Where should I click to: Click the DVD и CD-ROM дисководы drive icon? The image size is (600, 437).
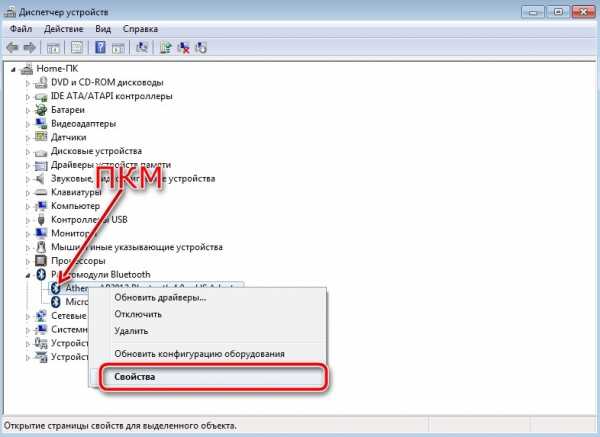41,83
